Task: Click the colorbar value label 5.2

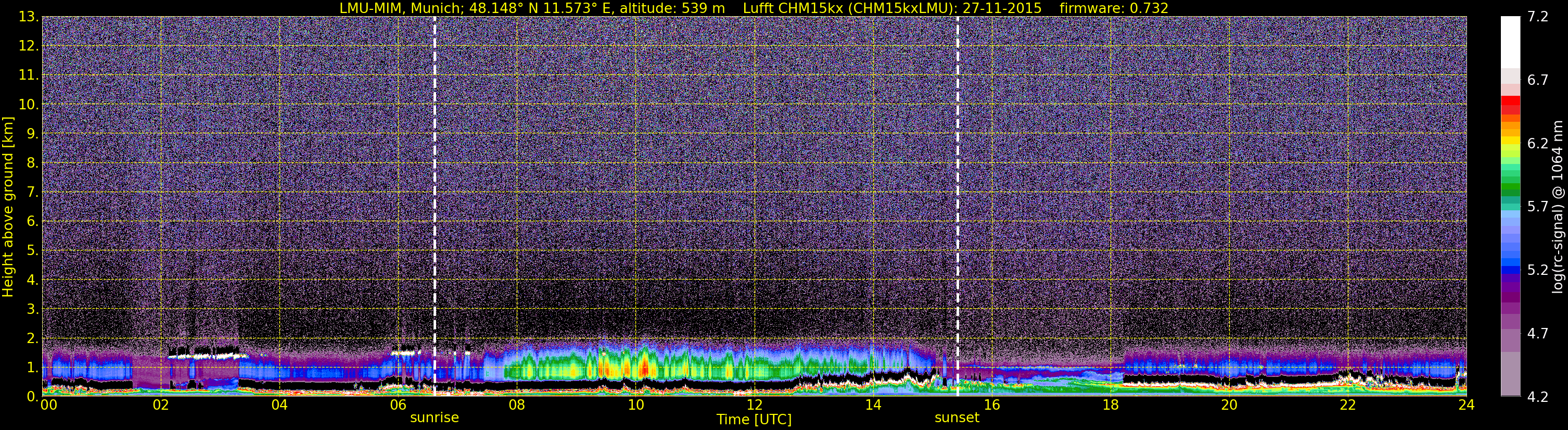Action: (1538, 270)
